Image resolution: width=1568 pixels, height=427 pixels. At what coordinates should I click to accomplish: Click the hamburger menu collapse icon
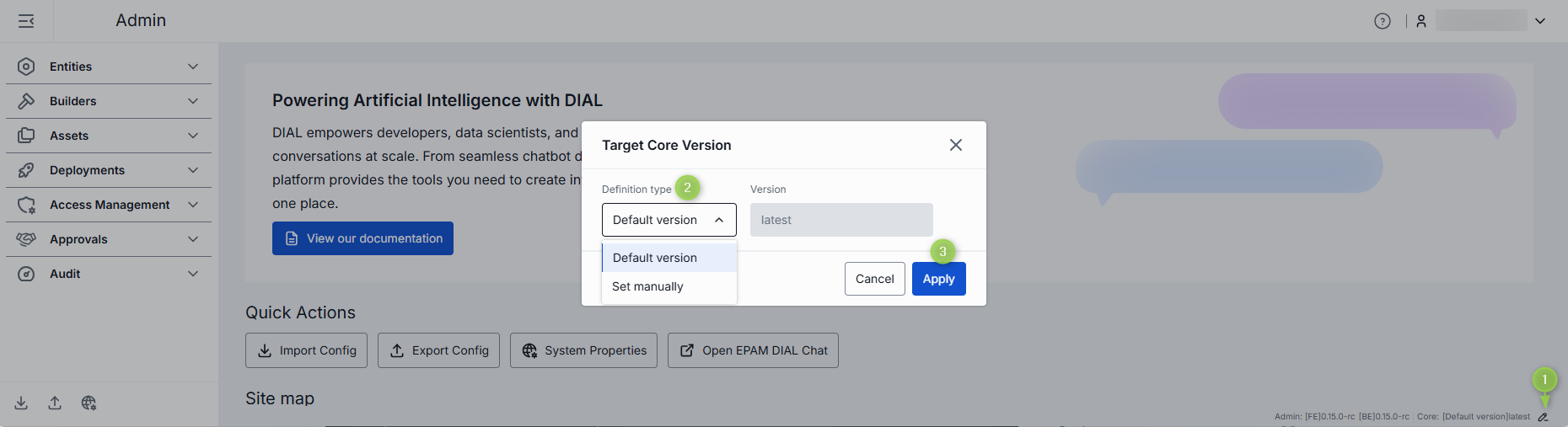coord(26,21)
